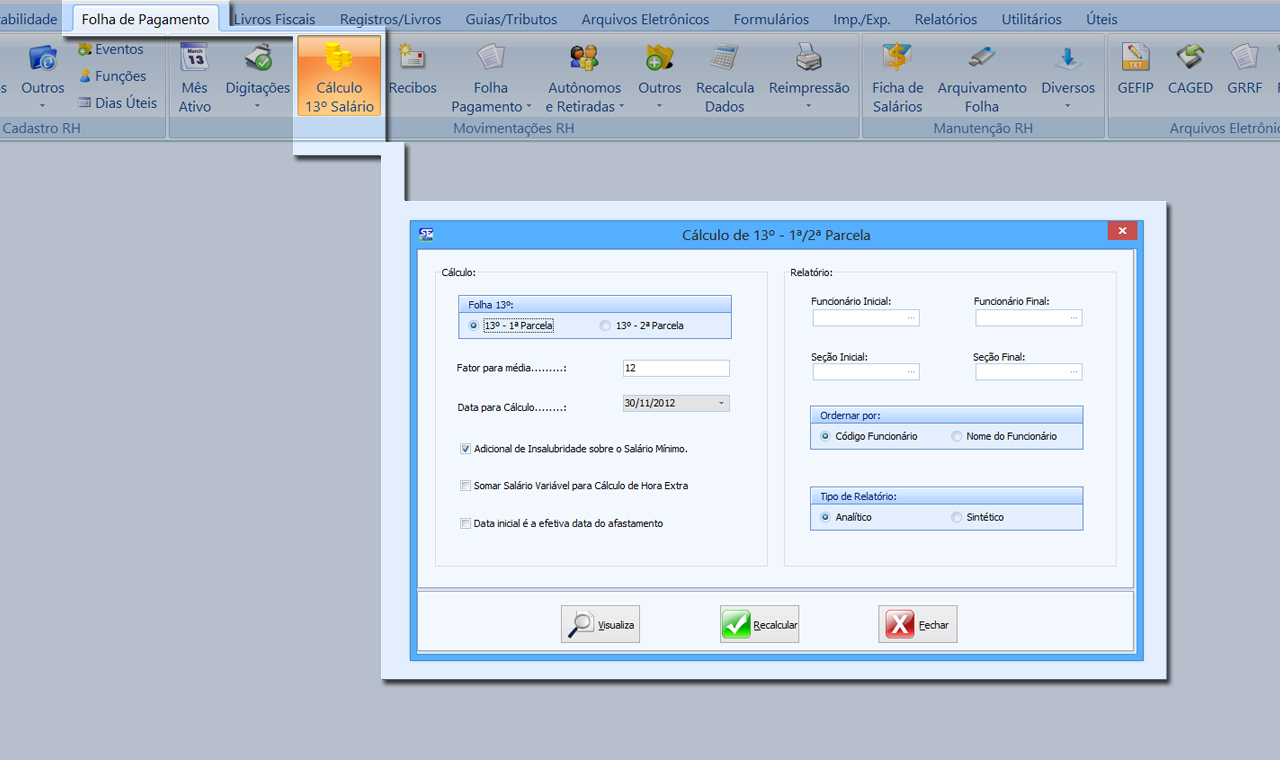Click the CAGED ribbon icon
Screen dimensions: 1280x760
pos(1190,57)
